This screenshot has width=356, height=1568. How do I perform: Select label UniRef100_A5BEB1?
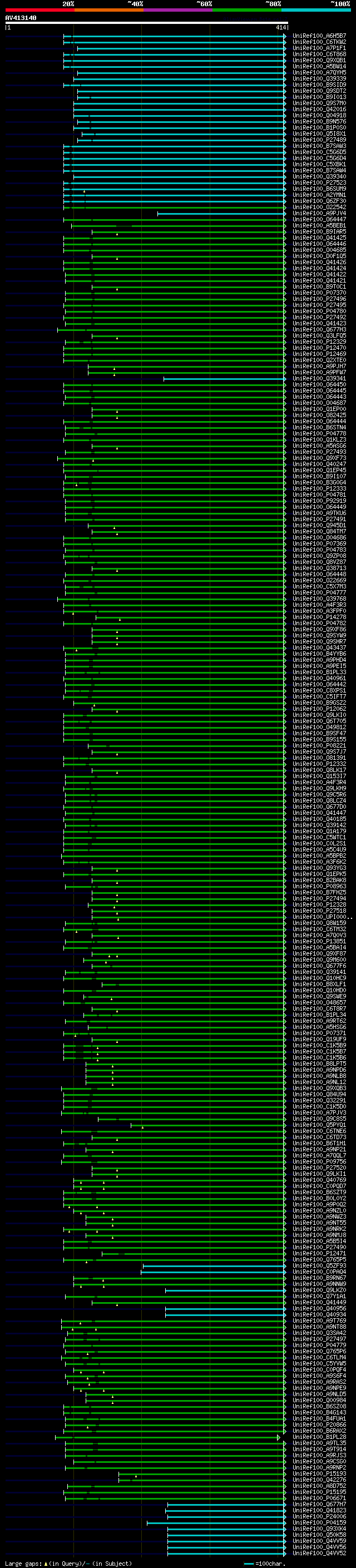point(319,225)
